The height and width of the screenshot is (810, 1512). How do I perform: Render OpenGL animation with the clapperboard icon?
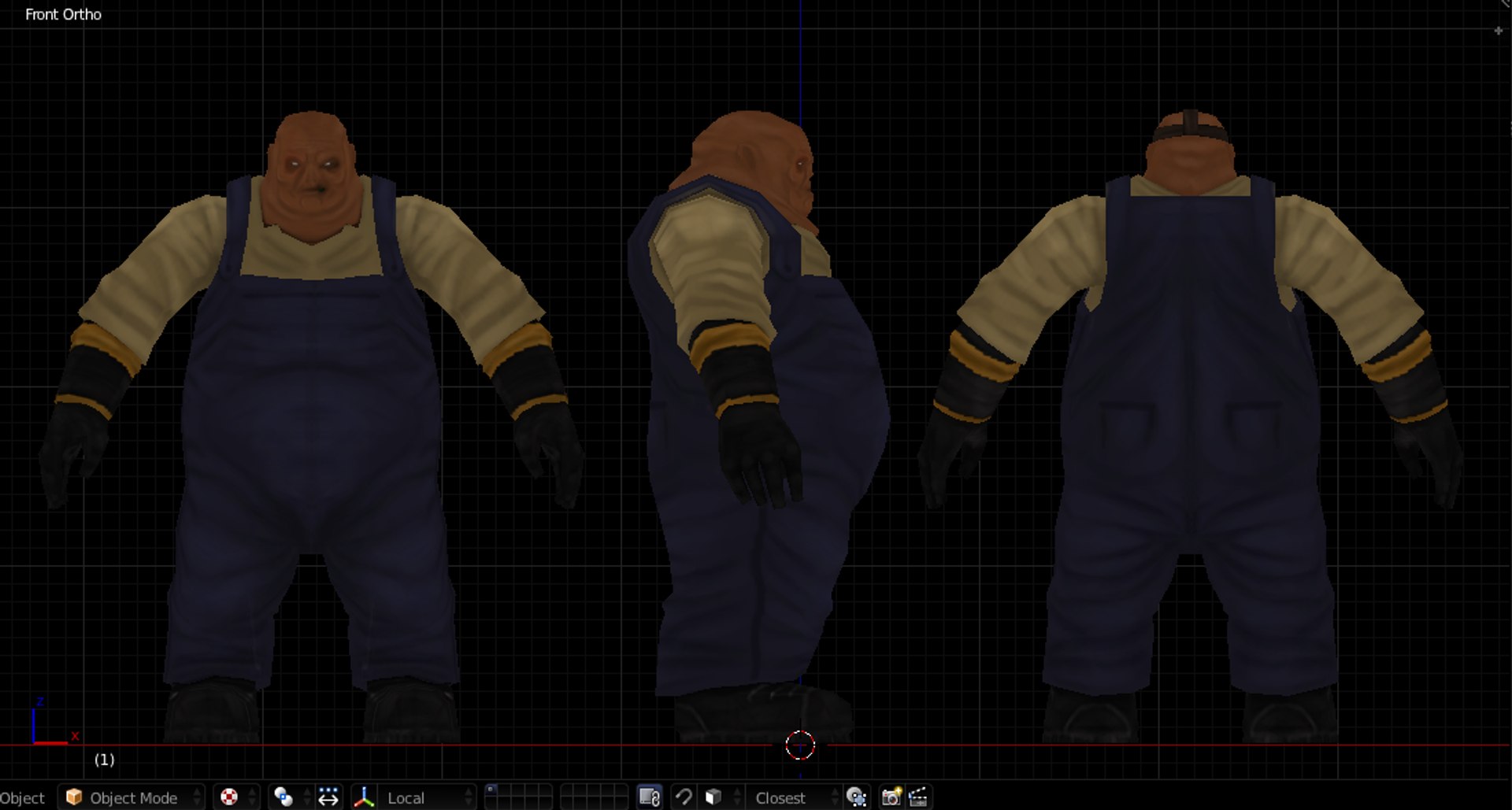pyautogui.click(x=918, y=797)
